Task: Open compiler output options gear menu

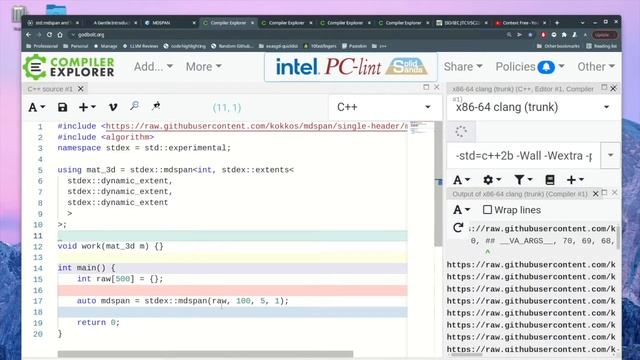Action: click(491, 180)
